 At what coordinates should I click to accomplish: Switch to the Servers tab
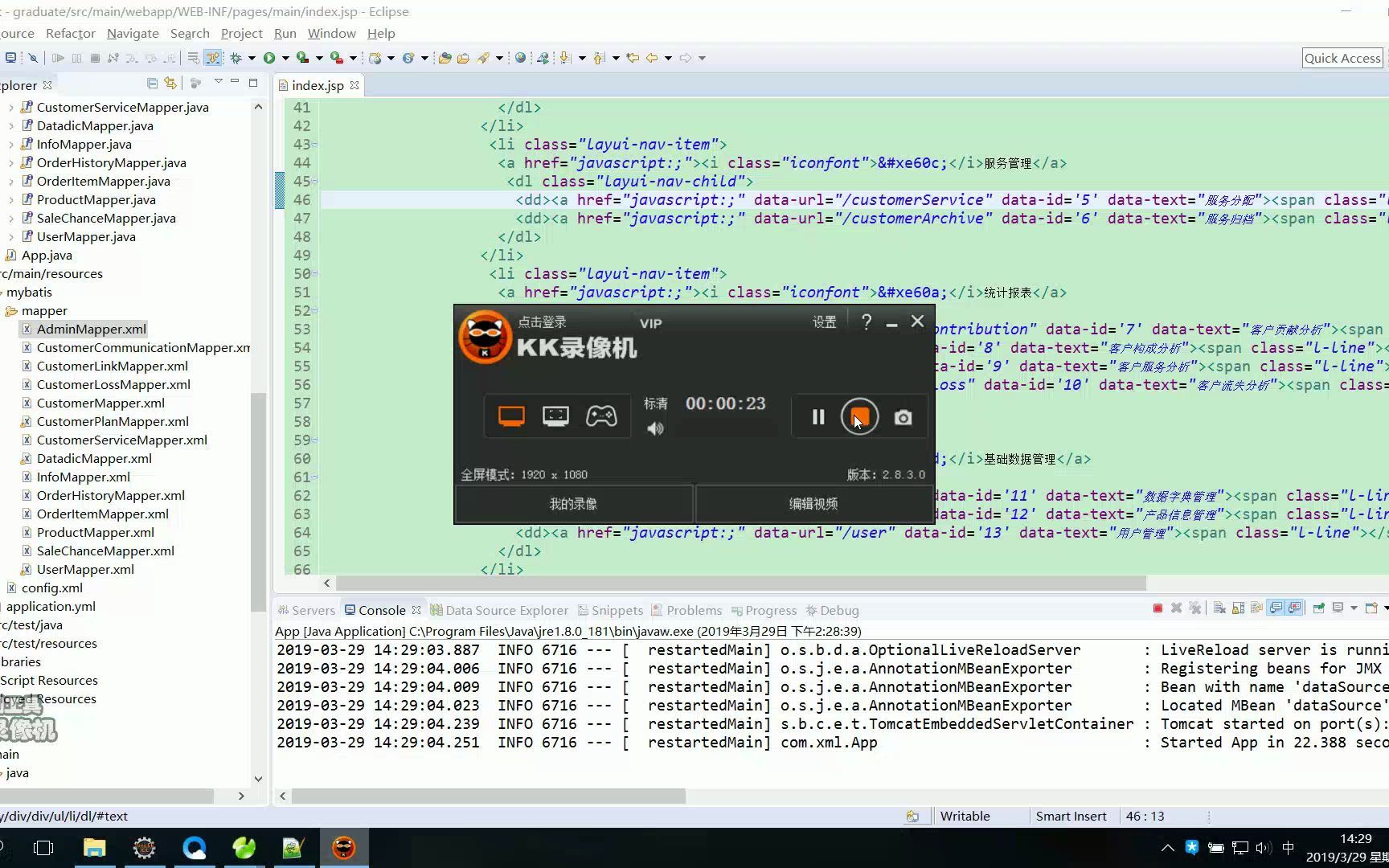[306, 610]
